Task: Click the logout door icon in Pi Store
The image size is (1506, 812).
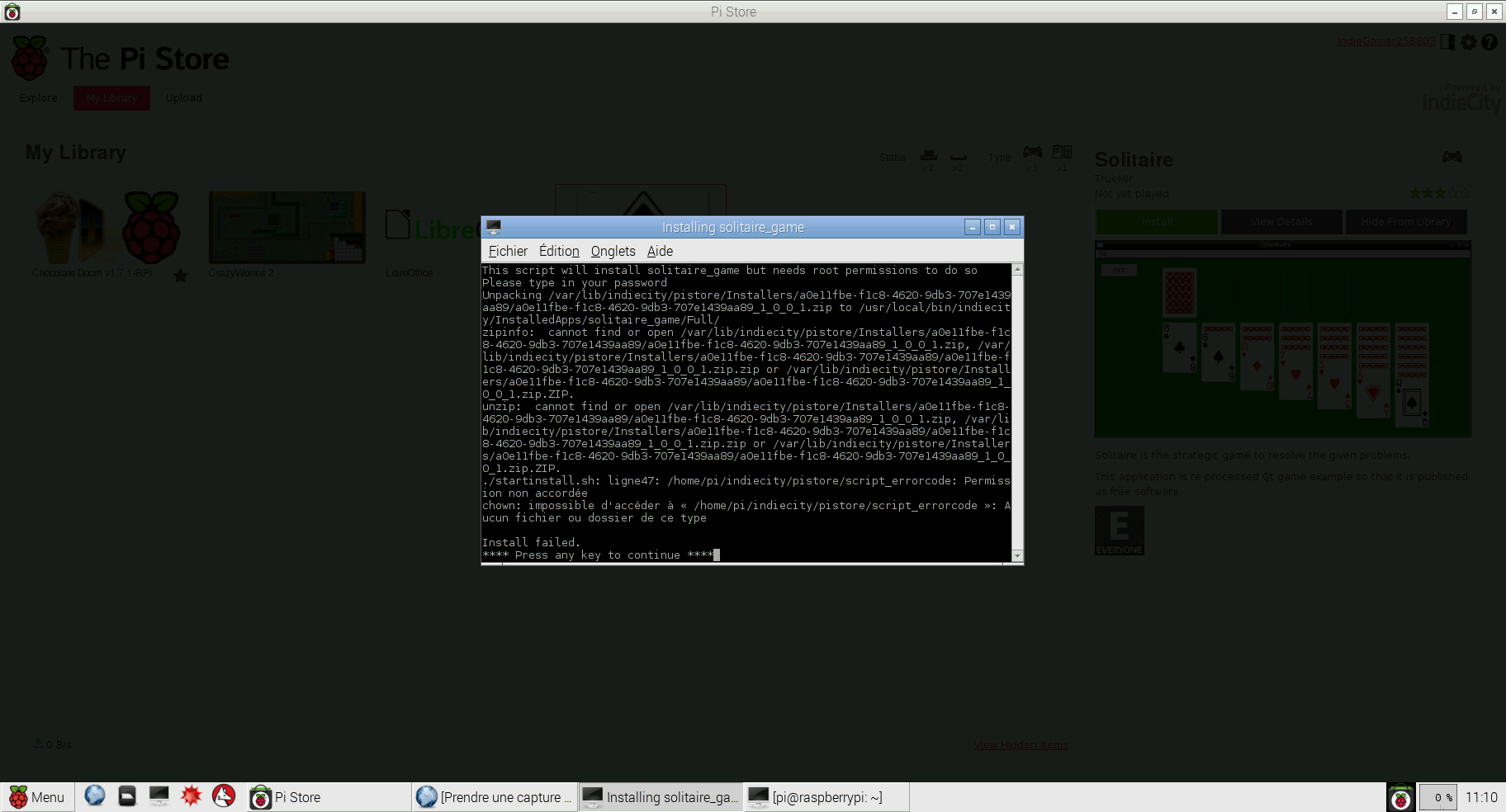Action: click(1447, 41)
